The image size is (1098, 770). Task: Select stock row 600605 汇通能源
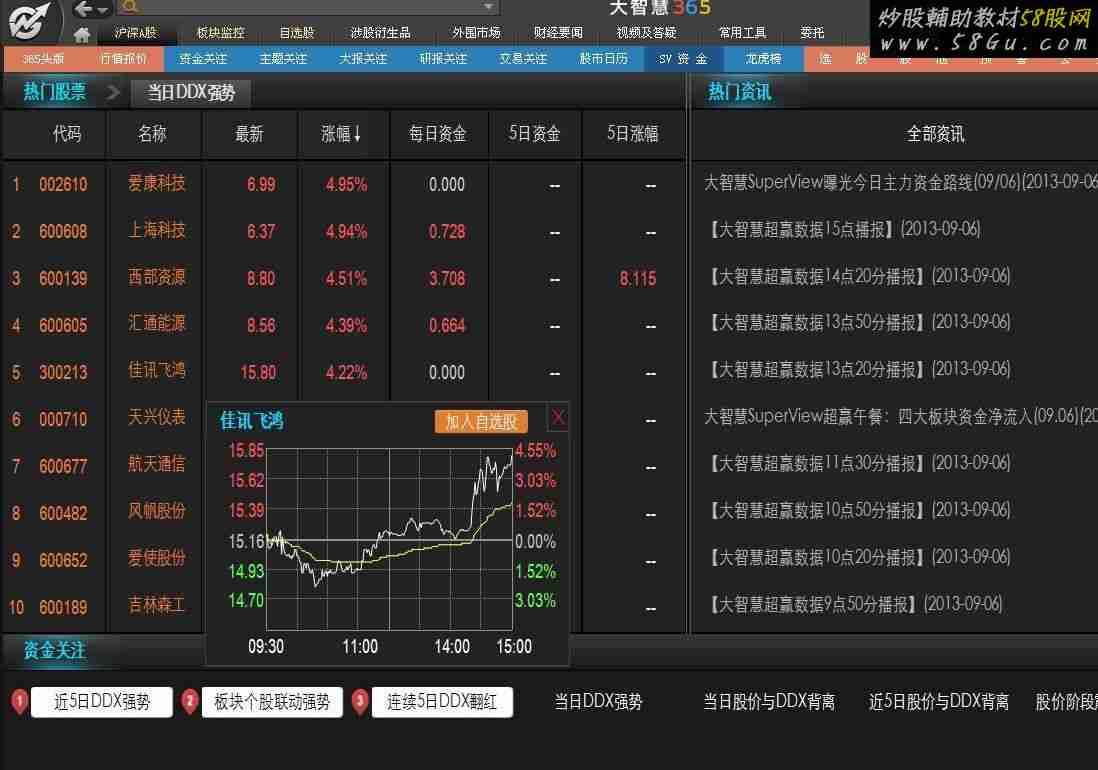[343, 326]
